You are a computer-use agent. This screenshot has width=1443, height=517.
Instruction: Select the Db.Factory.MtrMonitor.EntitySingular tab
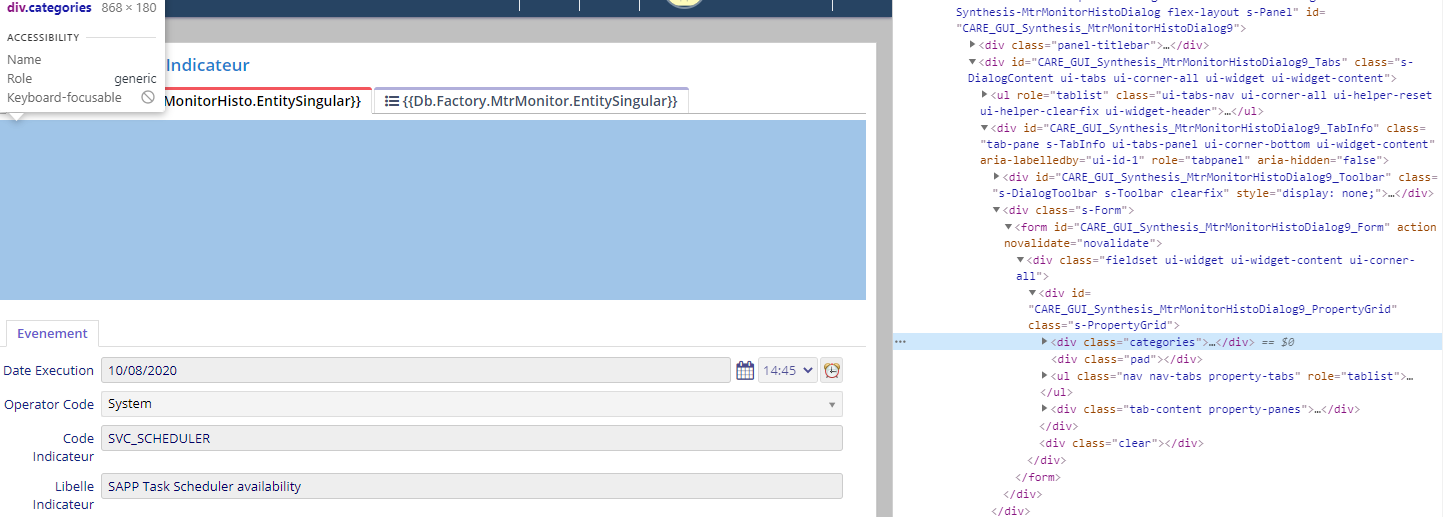(532, 101)
